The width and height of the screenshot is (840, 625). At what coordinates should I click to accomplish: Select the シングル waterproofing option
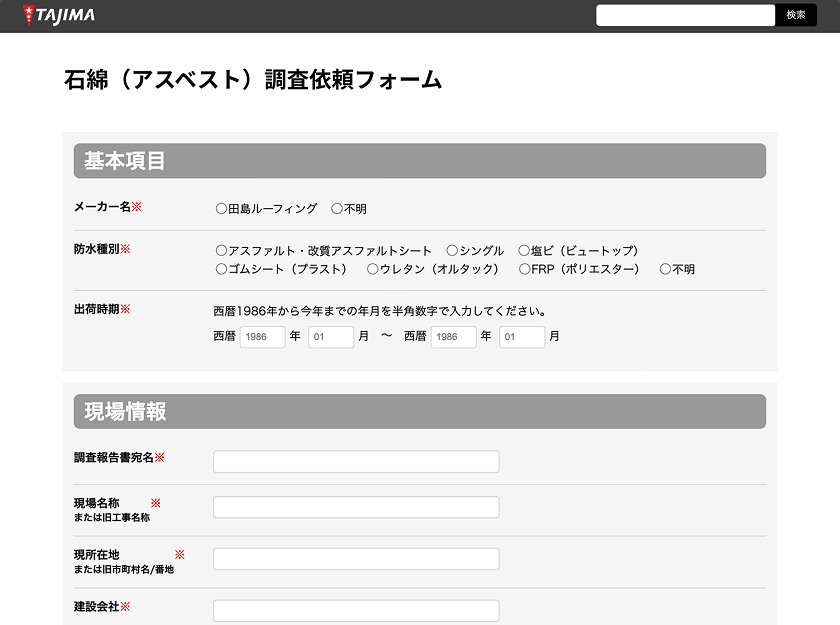point(452,250)
